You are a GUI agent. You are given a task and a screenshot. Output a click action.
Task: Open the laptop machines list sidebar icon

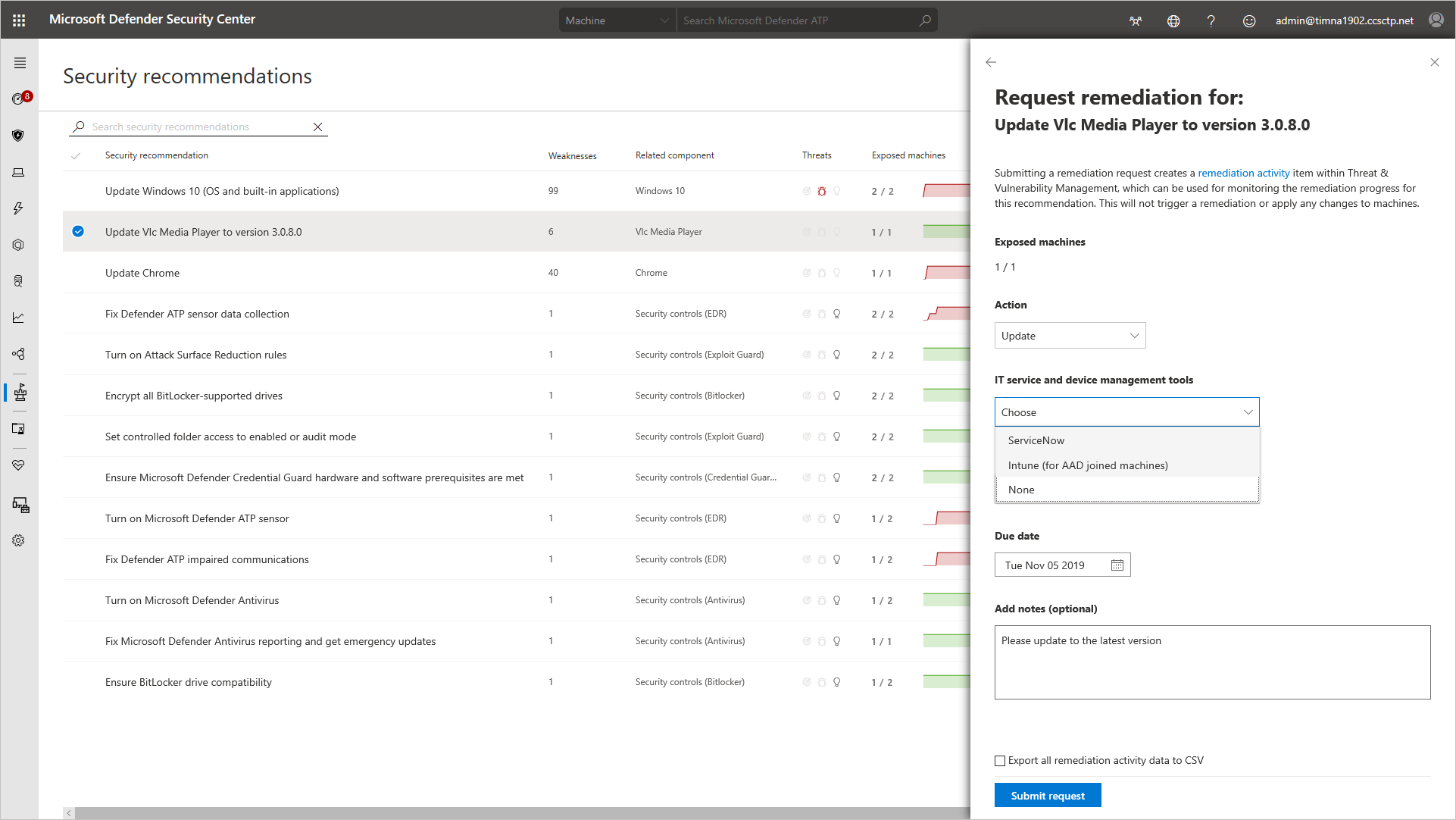coord(18,172)
